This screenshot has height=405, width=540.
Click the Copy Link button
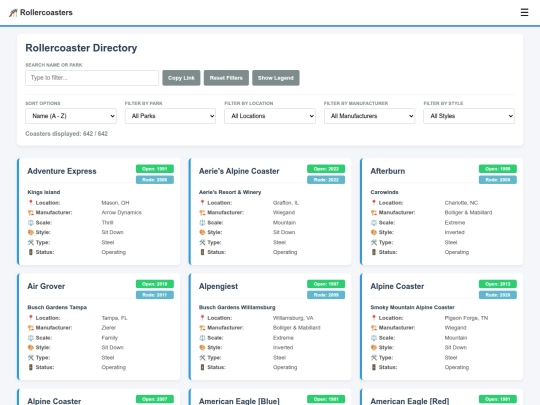point(181,78)
